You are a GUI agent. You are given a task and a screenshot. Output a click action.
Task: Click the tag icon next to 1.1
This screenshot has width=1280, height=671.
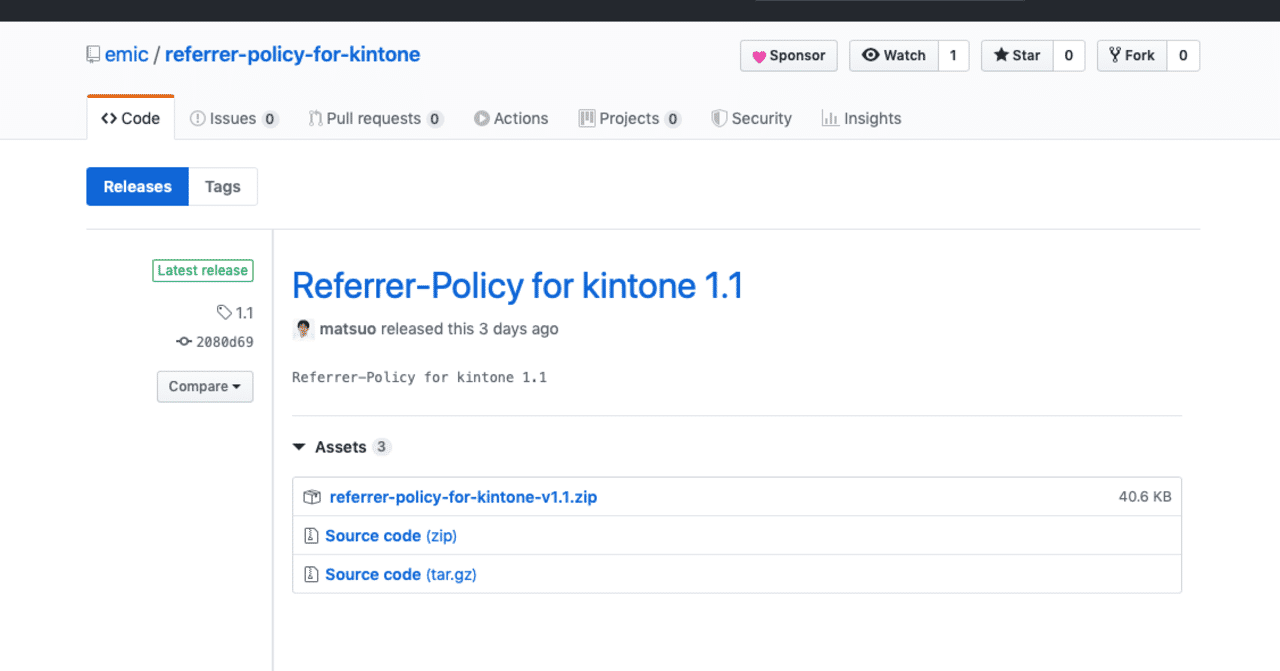coord(225,313)
